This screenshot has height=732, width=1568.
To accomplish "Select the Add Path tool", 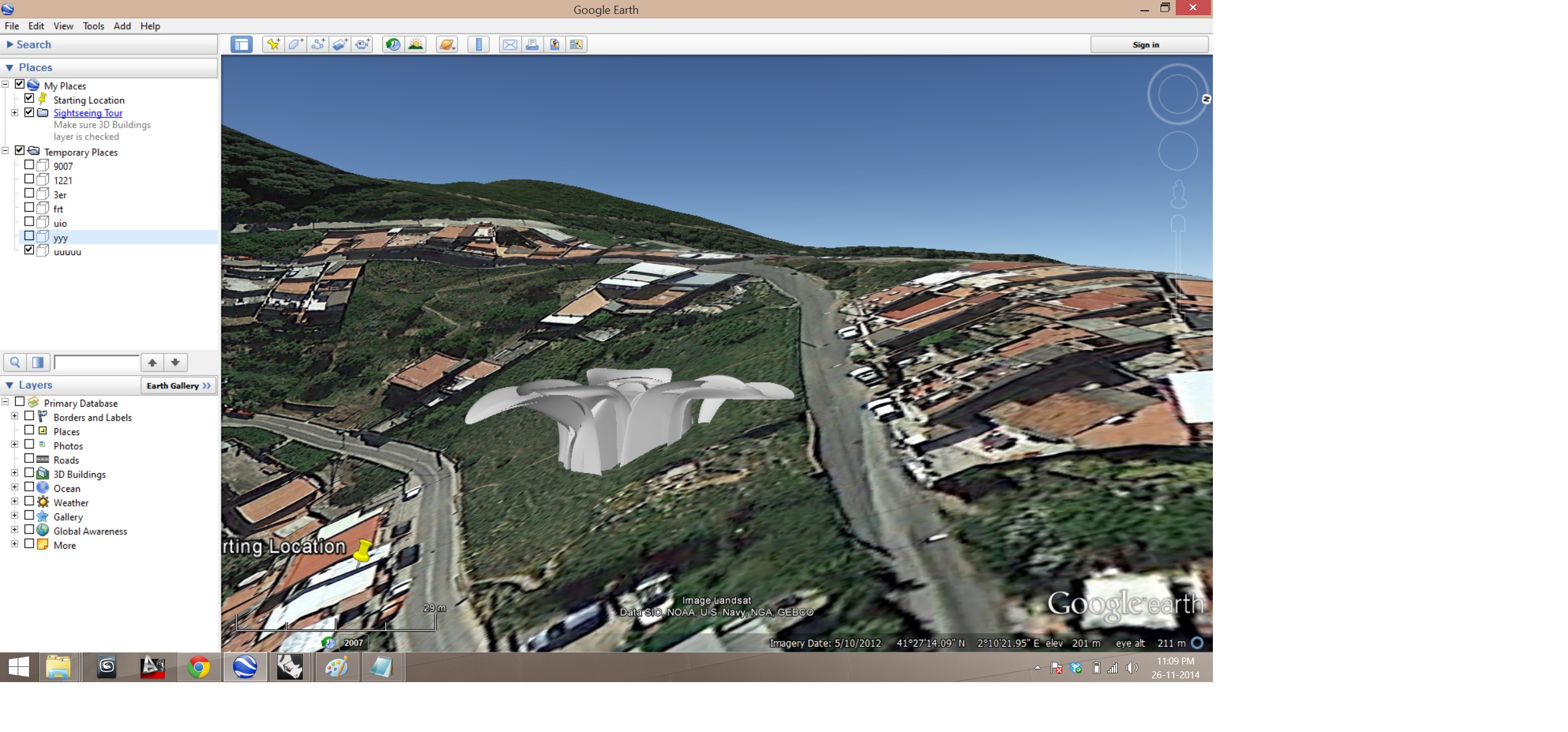I will click(318, 44).
